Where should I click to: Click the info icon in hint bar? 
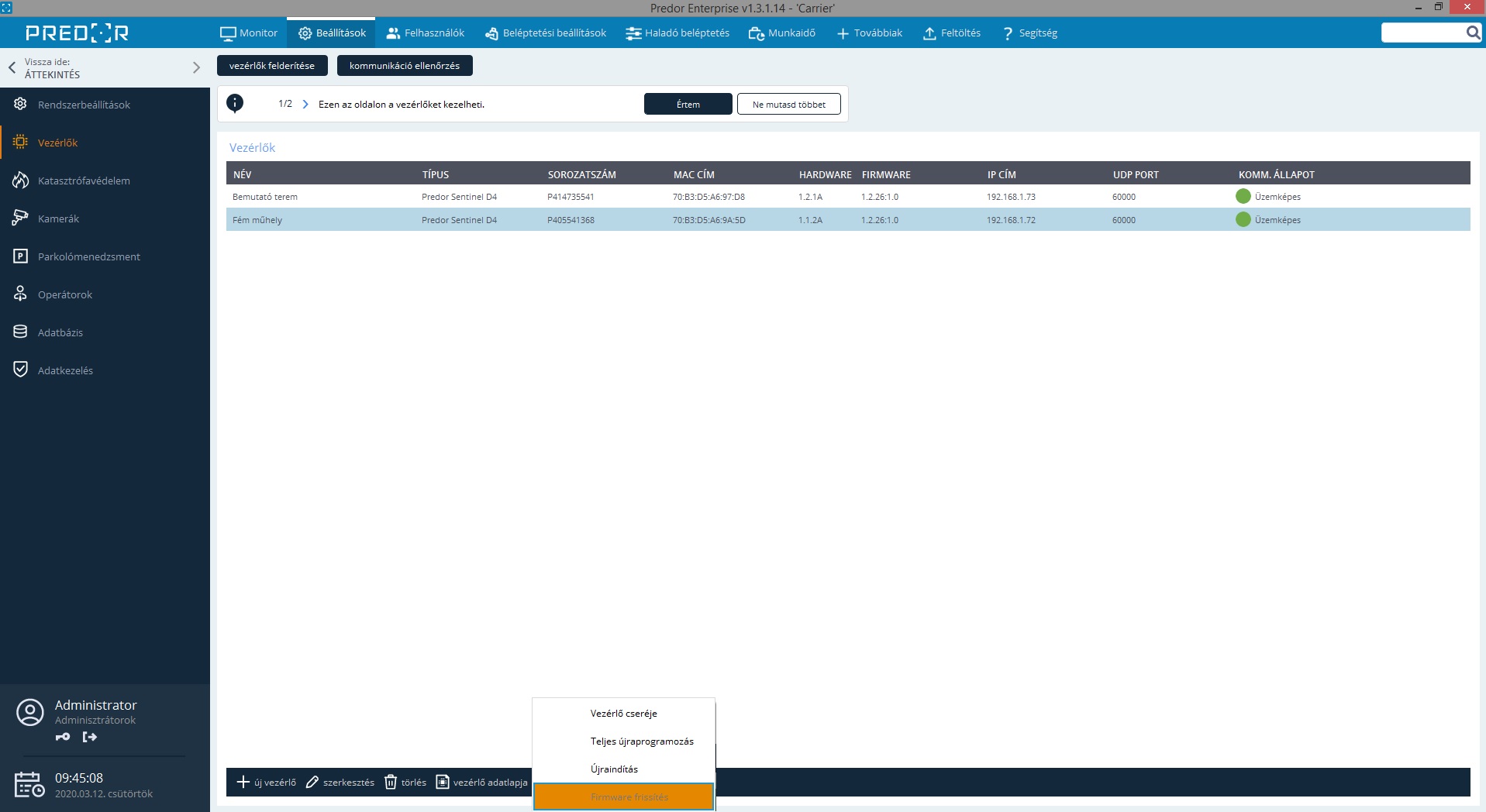[x=235, y=103]
